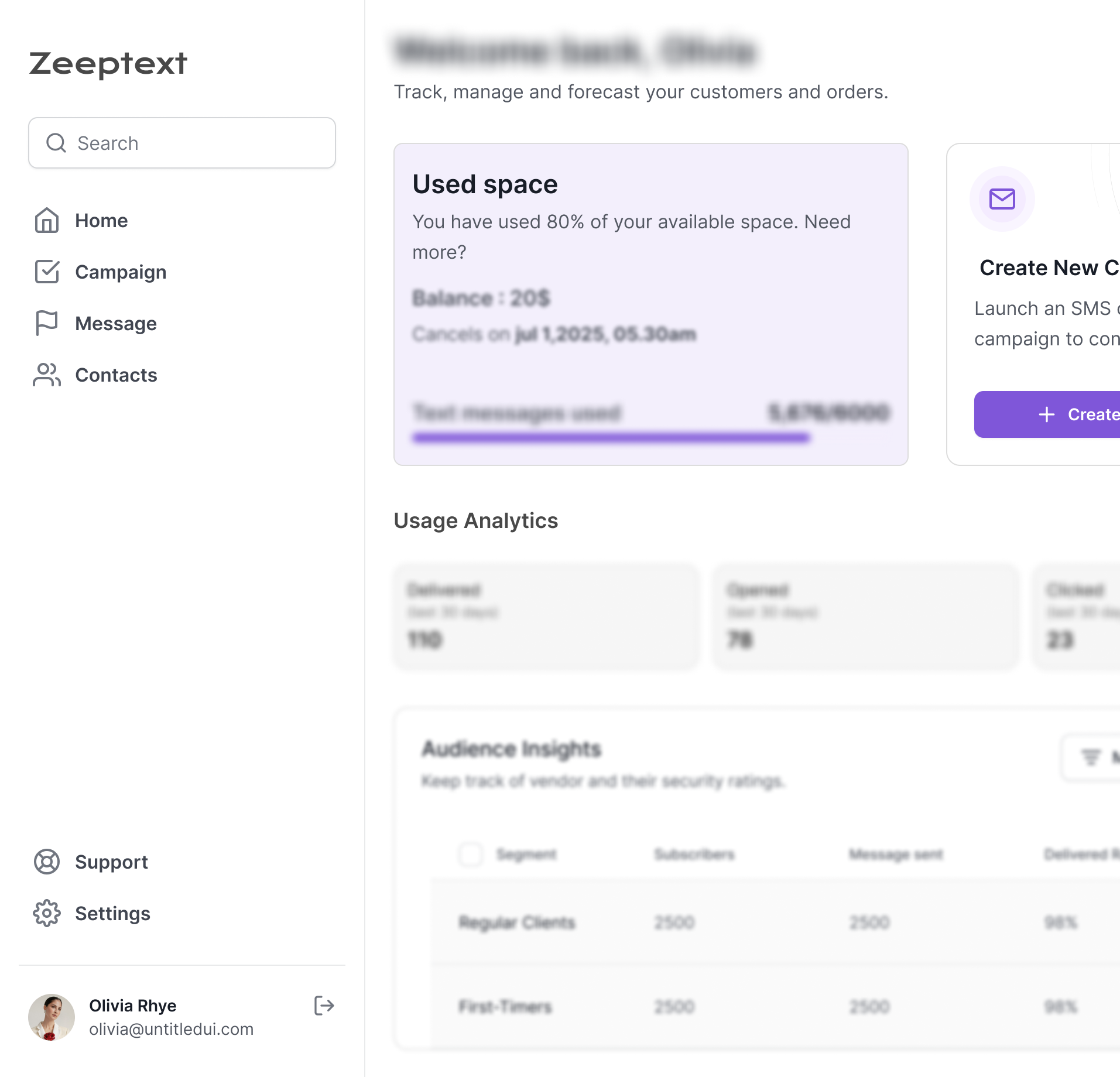Image resolution: width=1120 pixels, height=1077 pixels.
Task: Toggle the select-all checkbox beside Segment
Action: [470, 855]
